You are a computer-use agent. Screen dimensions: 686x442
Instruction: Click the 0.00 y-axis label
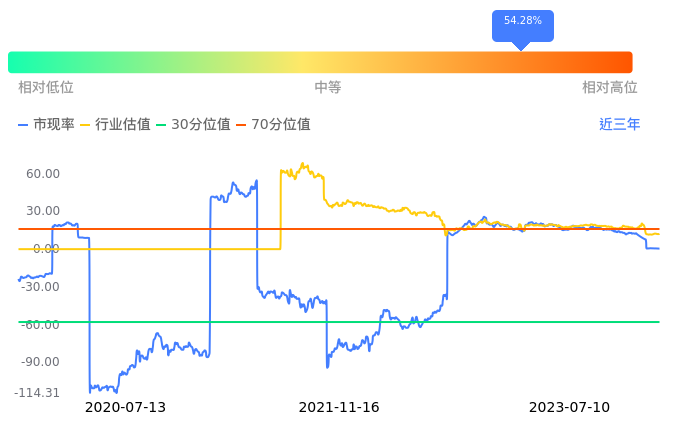tap(46, 249)
